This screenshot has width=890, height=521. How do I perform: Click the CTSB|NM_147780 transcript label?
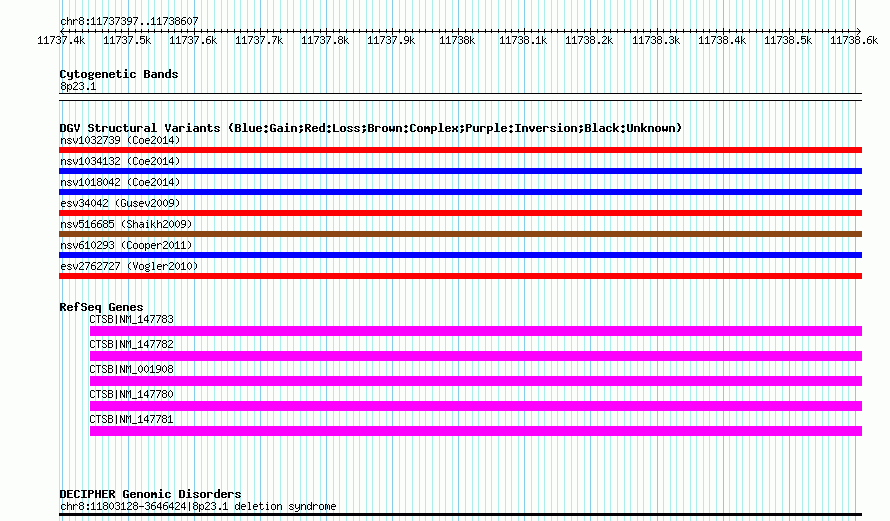point(132,394)
